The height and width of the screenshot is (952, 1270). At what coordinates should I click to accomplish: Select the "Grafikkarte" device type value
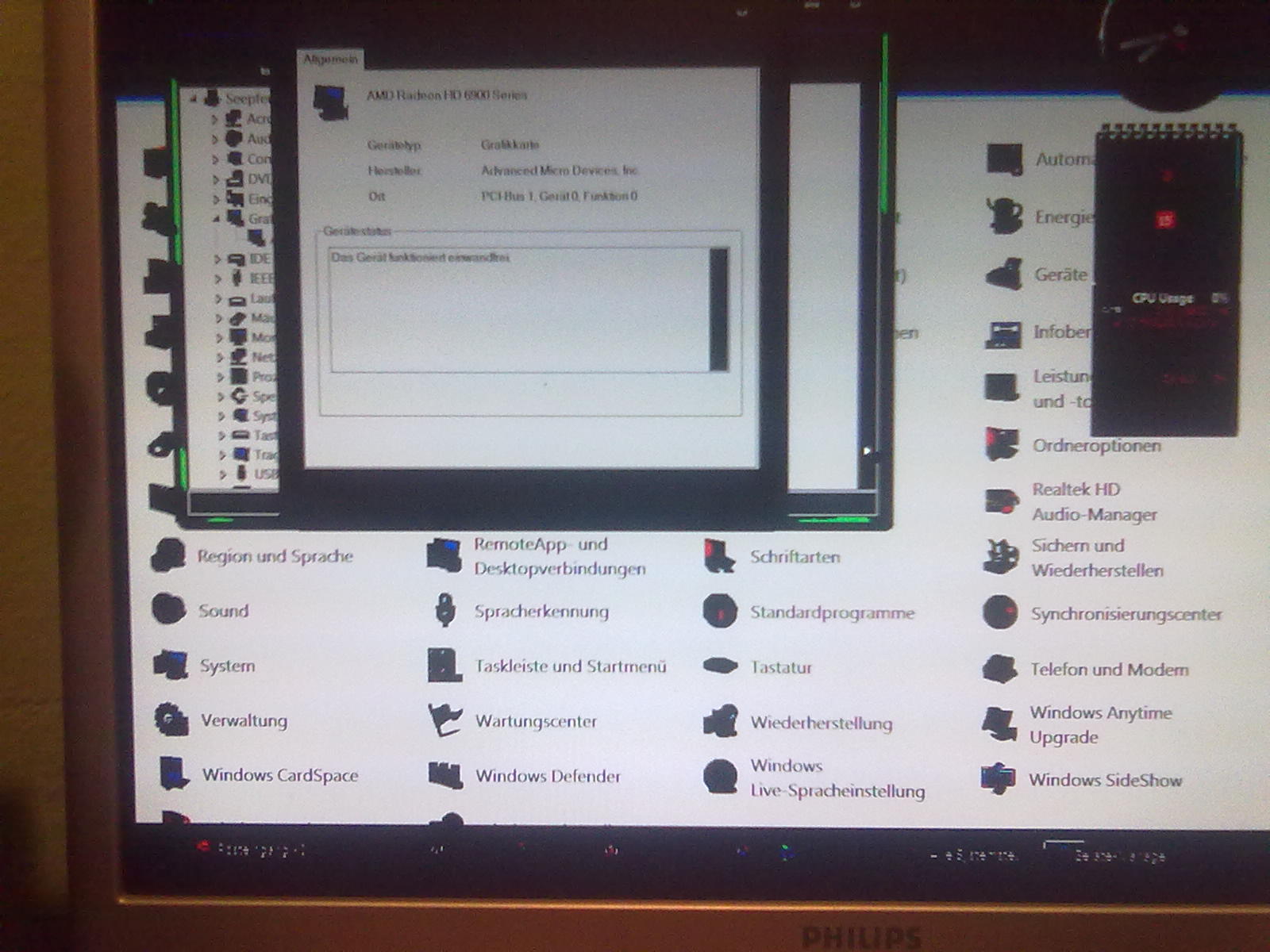click(x=510, y=144)
